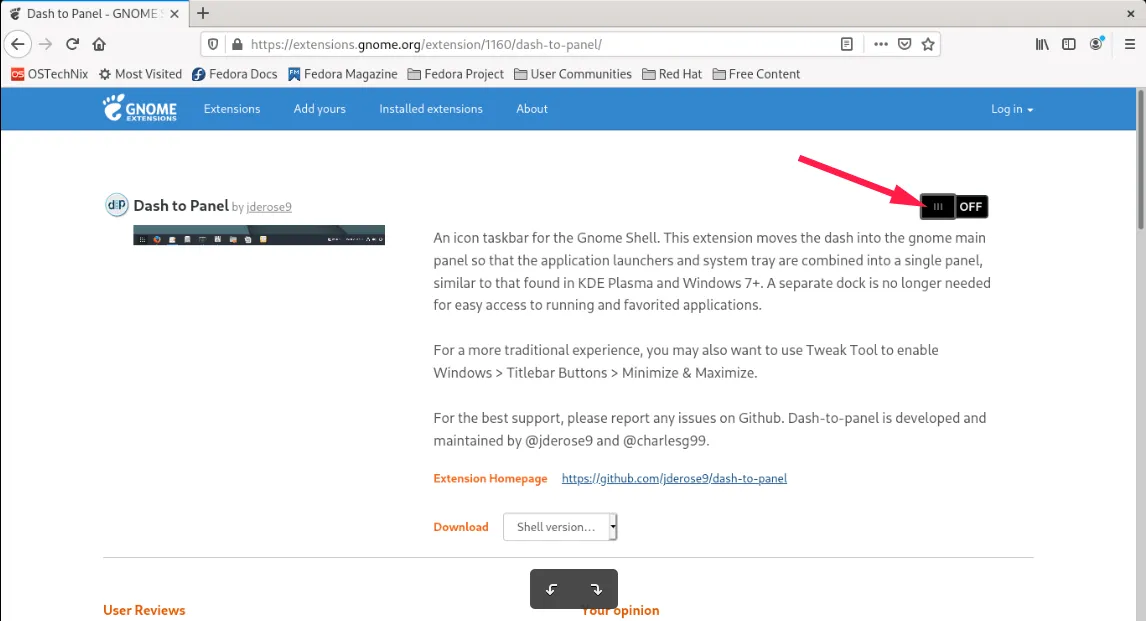Viewport: 1146px width, 621px height.
Task: Click the jderose9 author link
Action: pos(268,206)
